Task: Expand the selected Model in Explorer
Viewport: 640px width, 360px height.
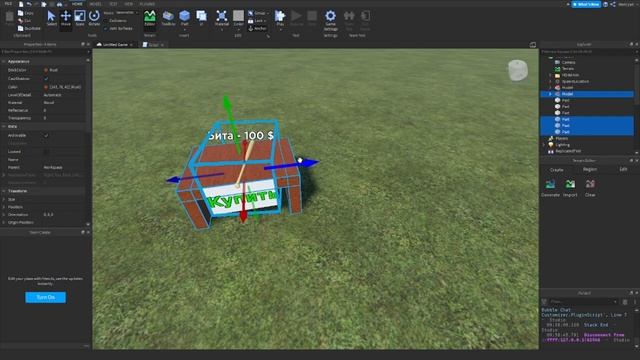Action: [550, 94]
